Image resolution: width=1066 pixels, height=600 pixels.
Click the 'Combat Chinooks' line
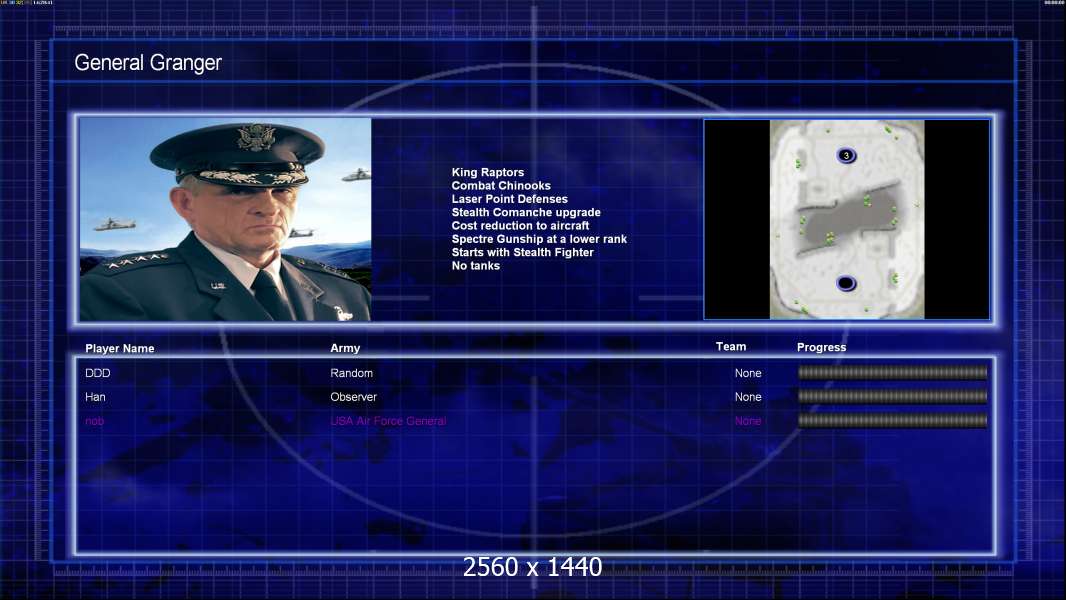click(501, 186)
